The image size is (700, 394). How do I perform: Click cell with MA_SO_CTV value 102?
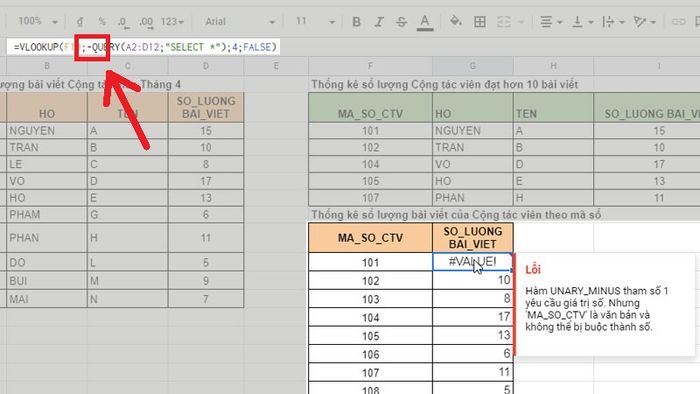click(x=370, y=281)
